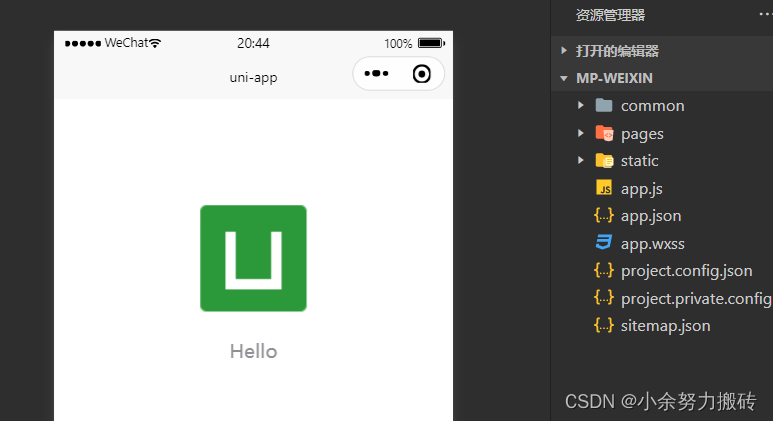Viewport: 773px width, 421px height.
Task: Select the Hello text in simulator
Action: (x=253, y=351)
